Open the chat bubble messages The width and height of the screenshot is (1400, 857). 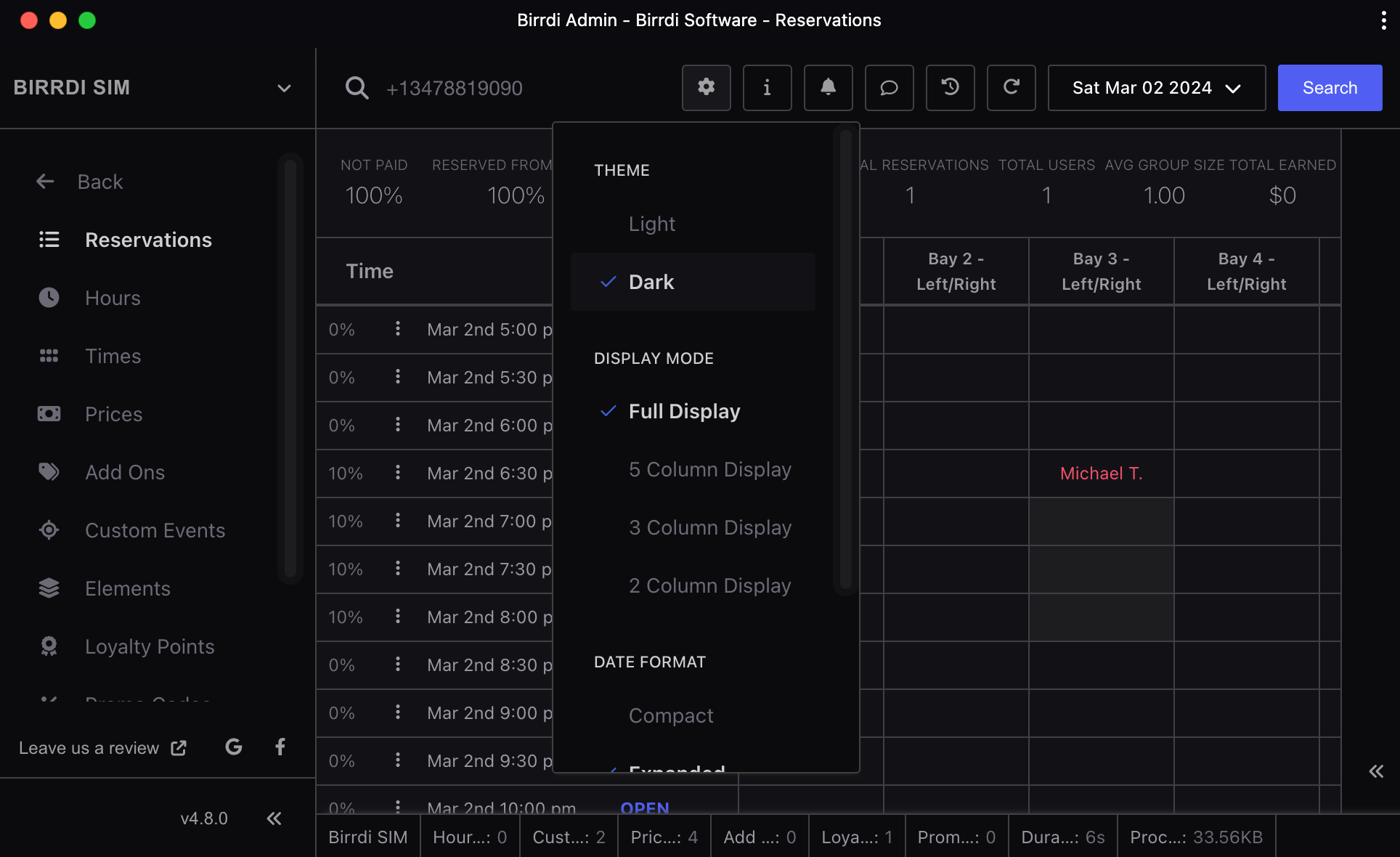[889, 88]
